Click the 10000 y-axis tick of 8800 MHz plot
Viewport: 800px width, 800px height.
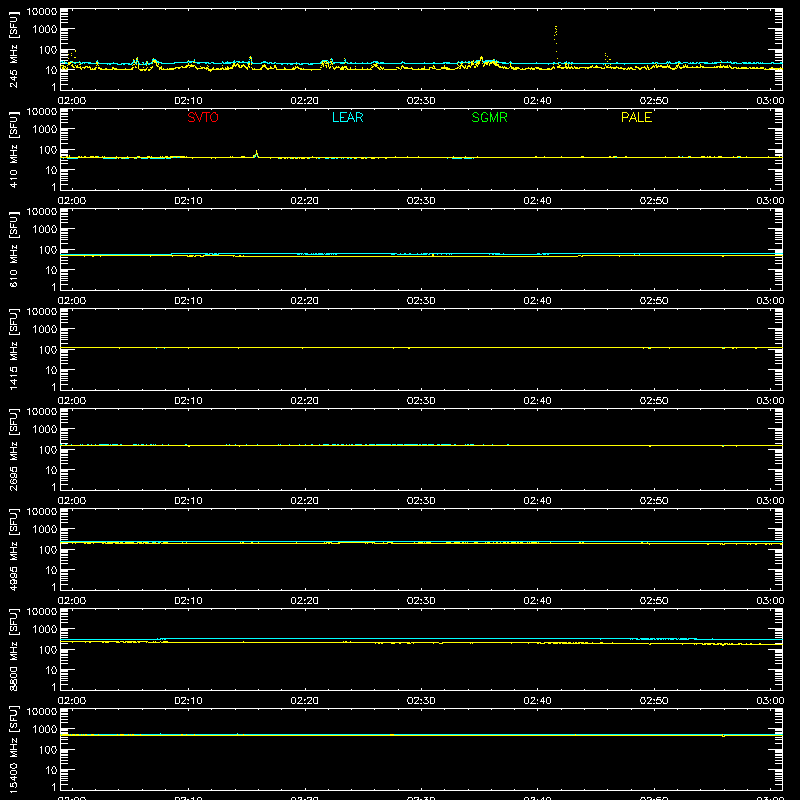[42, 612]
